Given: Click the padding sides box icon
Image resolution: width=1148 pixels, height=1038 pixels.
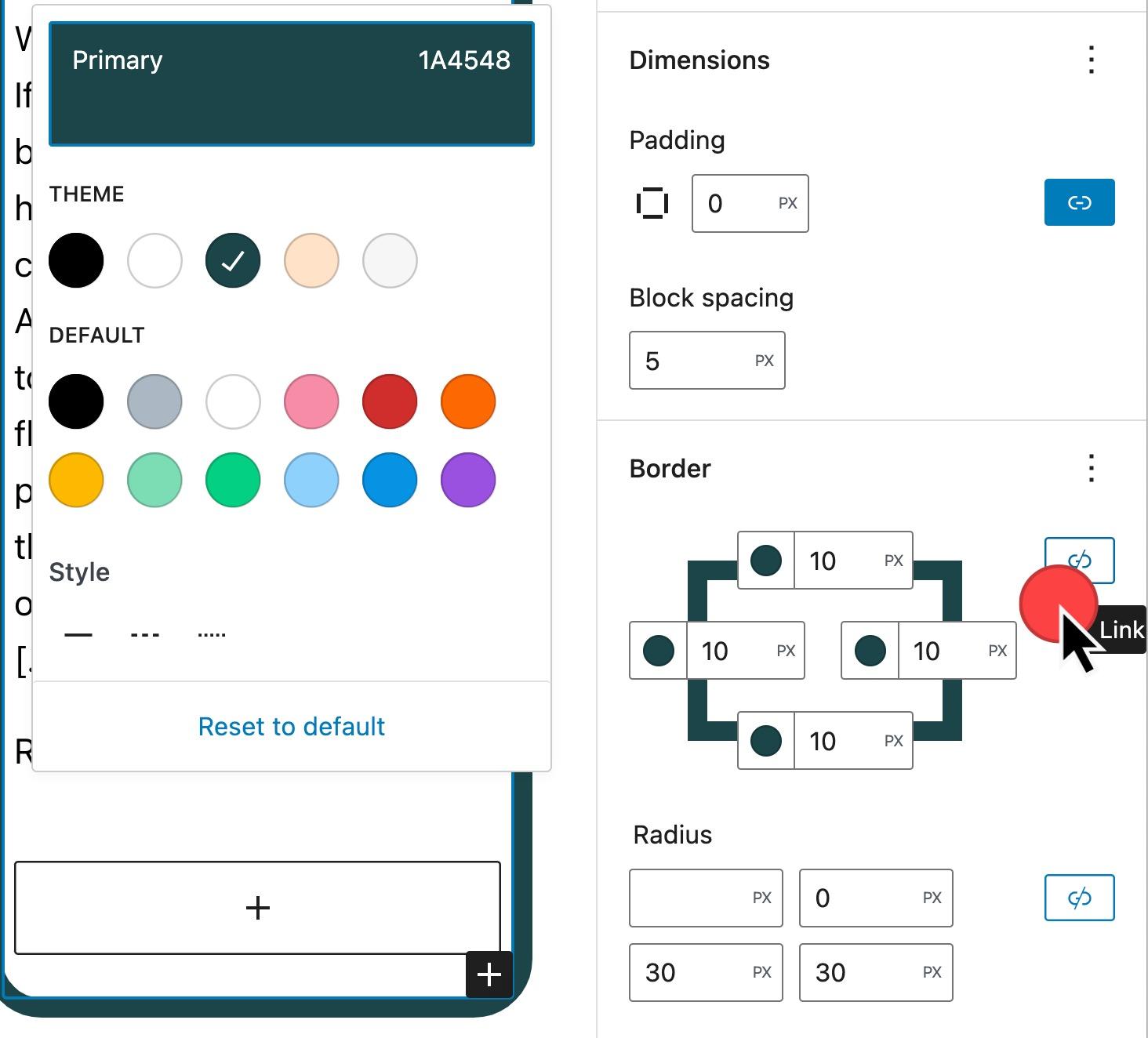Looking at the screenshot, I should coord(652,204).
